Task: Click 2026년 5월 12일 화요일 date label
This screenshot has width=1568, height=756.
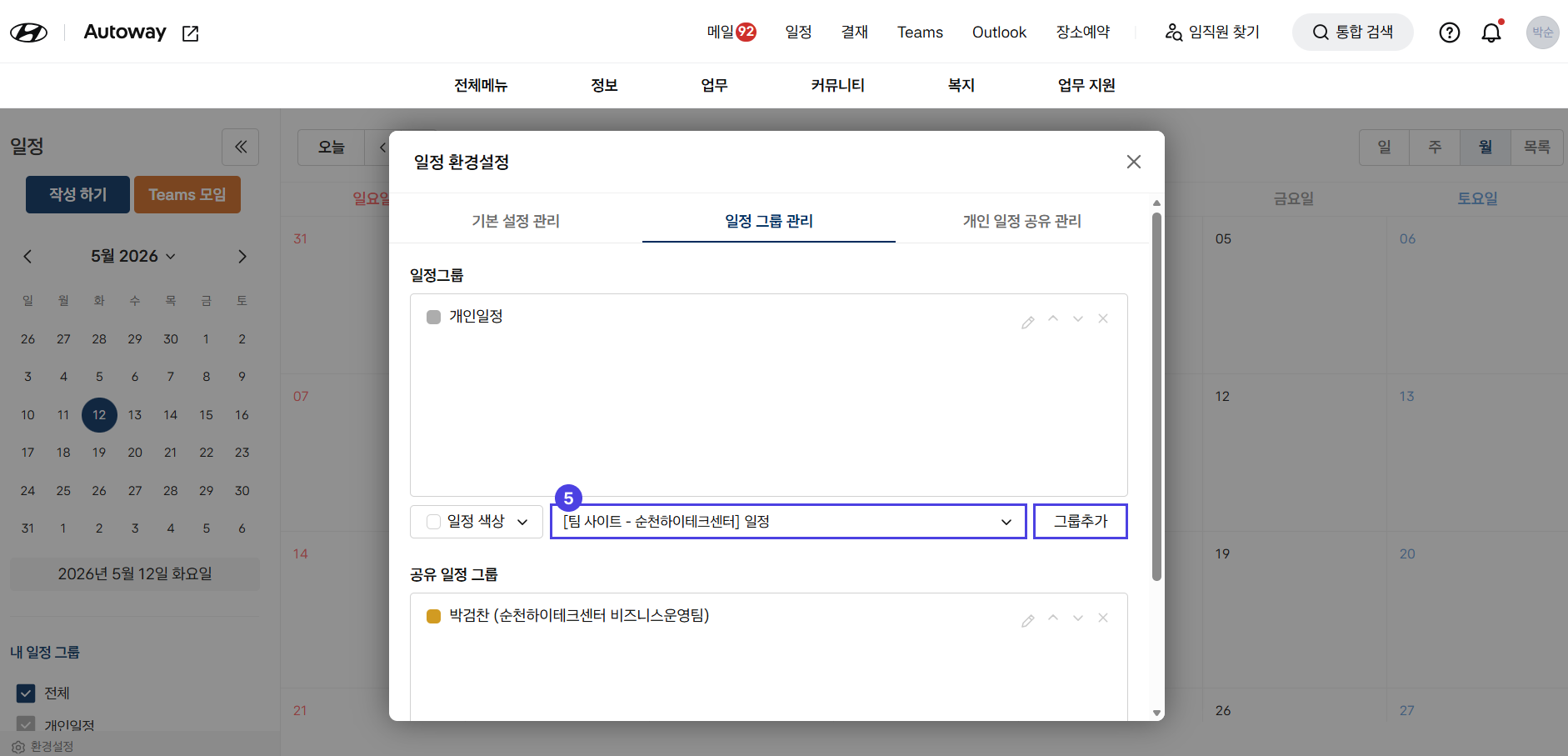Action: [135, 574]
